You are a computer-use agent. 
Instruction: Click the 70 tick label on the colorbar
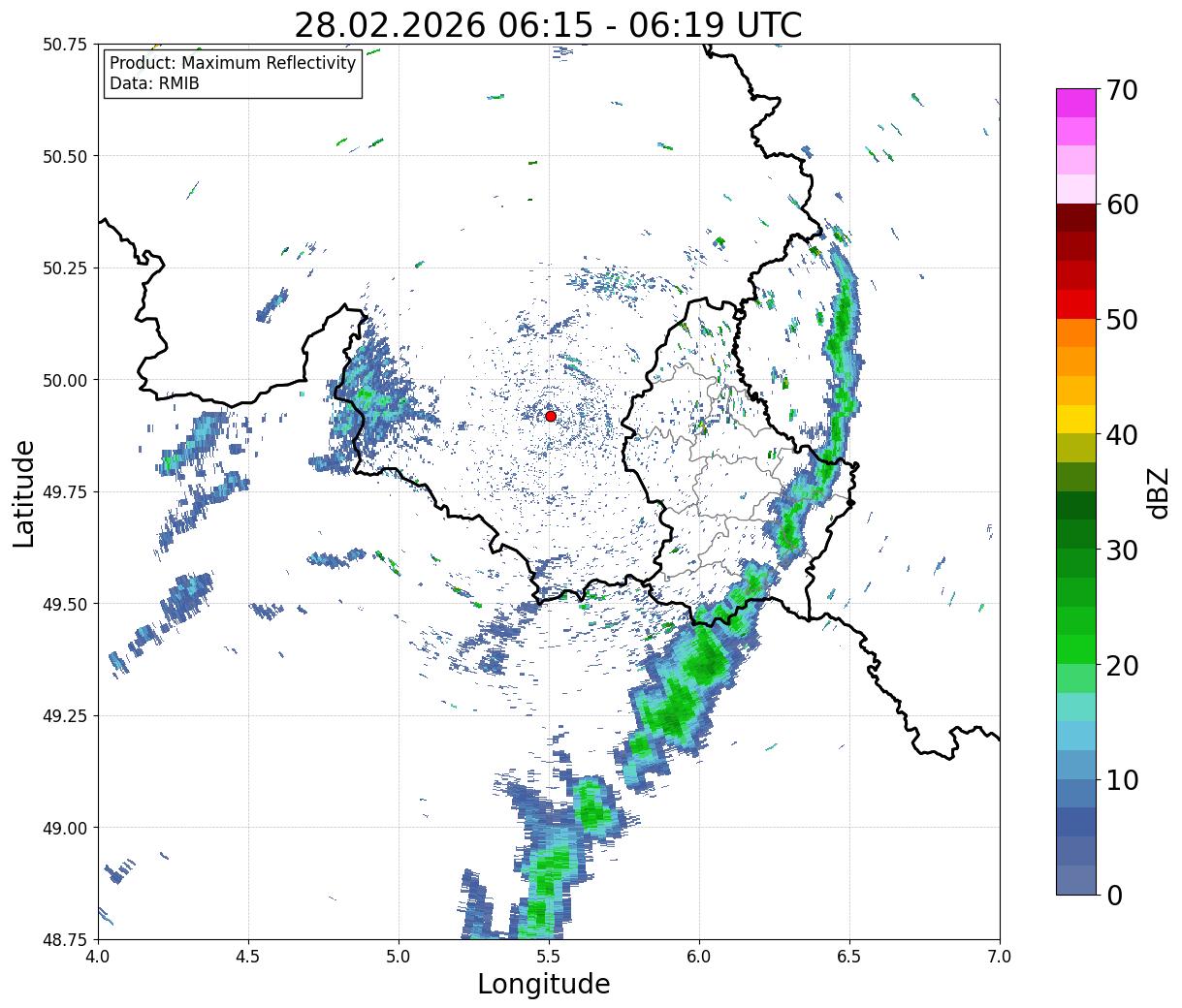pyautogui.click(x=1122, y=90)
